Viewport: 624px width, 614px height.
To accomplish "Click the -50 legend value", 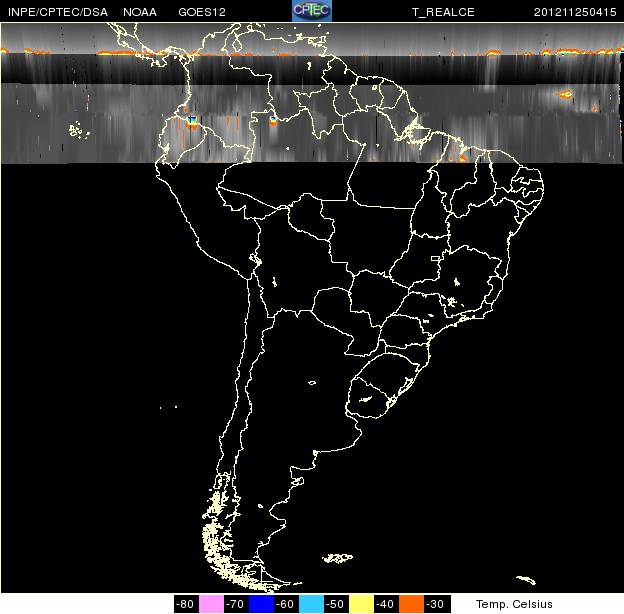I will [335, 604].
